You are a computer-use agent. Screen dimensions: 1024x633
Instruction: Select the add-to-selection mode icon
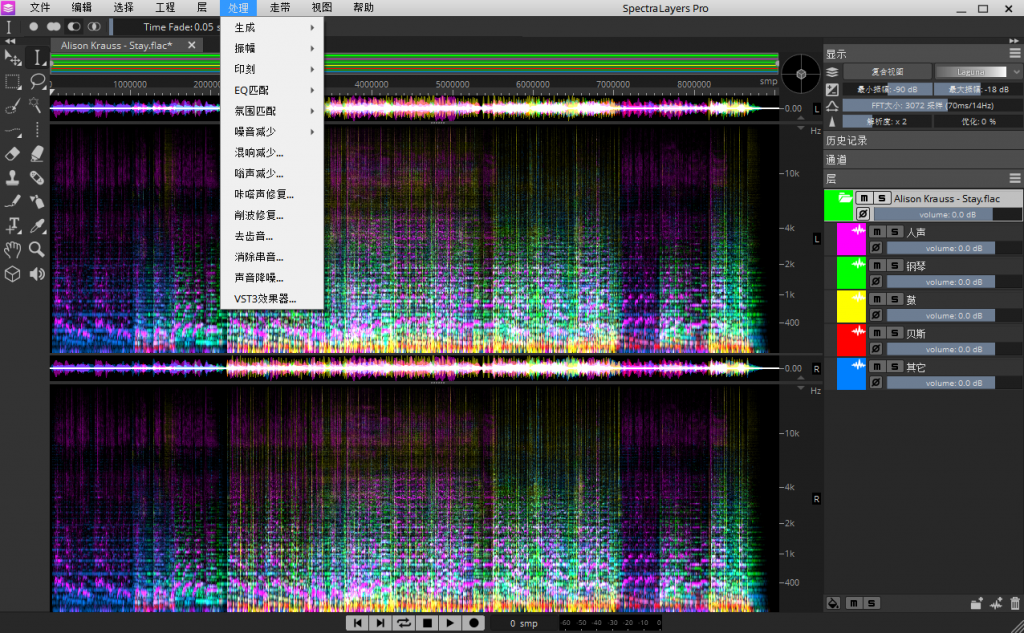tap(54, 27)
